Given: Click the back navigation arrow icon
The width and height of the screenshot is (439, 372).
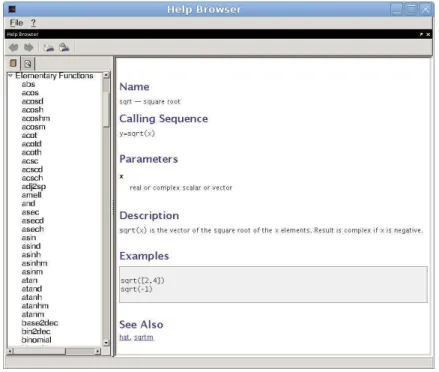Looking at the screenshot, I should (14, 48).
